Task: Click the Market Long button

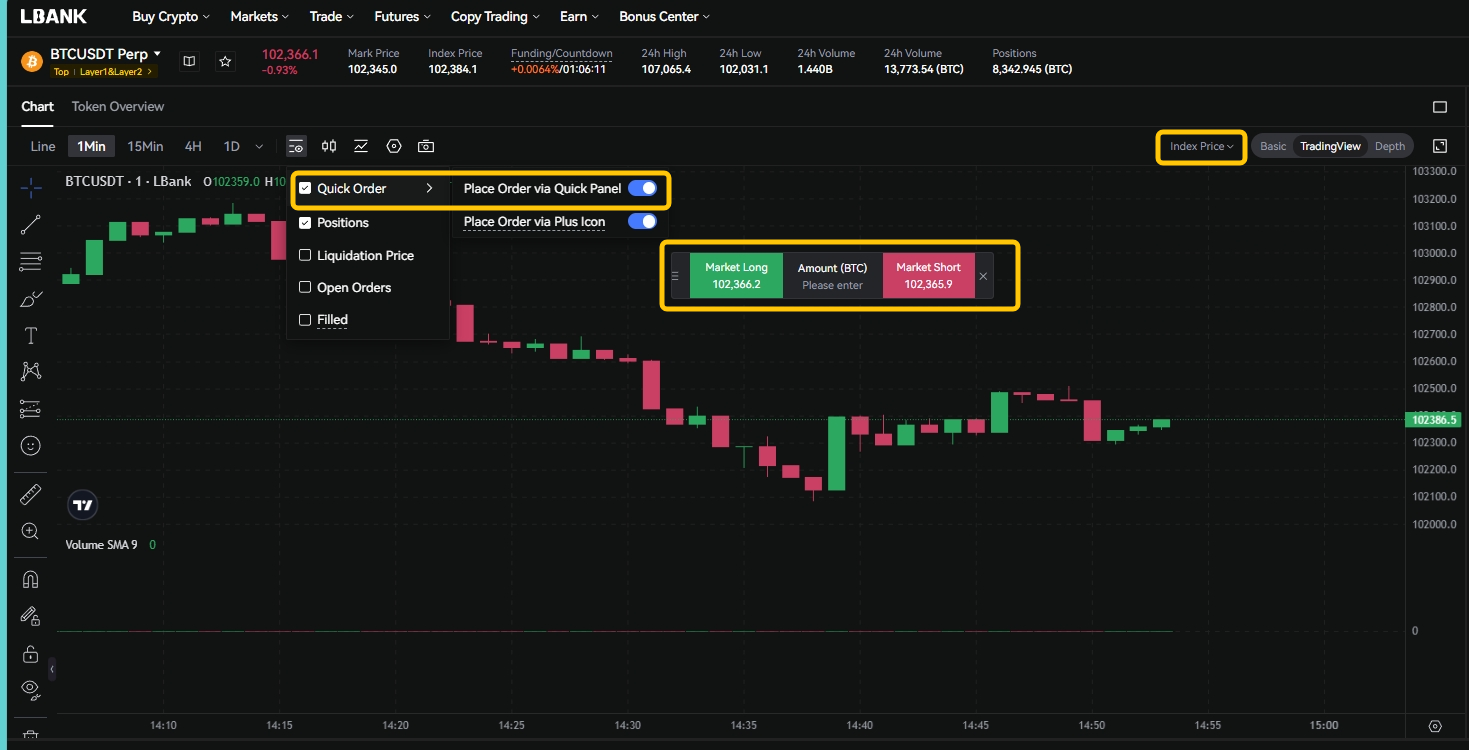Action: coord(736,276)
